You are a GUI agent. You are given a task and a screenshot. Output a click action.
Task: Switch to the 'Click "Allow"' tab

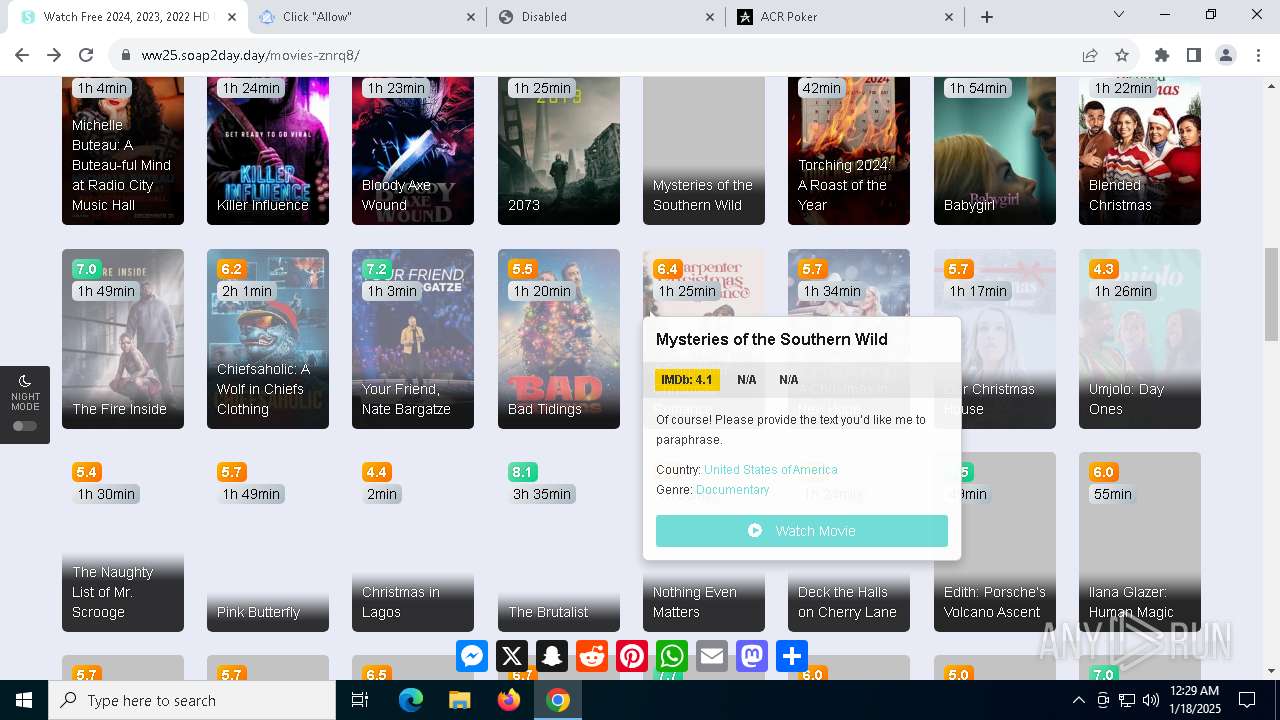click(x=365, y=17)
